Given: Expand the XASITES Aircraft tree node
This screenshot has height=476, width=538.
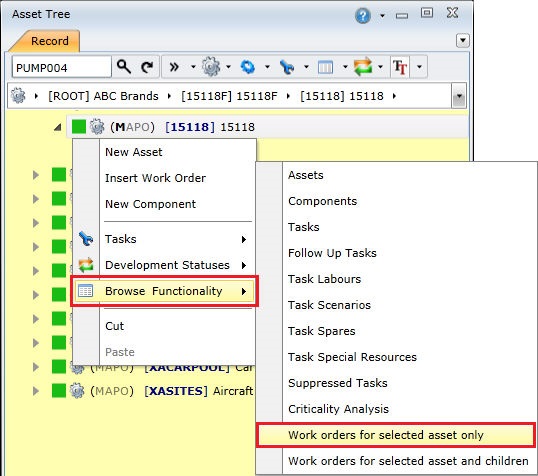Looking at the screenshot, I should click(x=35, y=391).
